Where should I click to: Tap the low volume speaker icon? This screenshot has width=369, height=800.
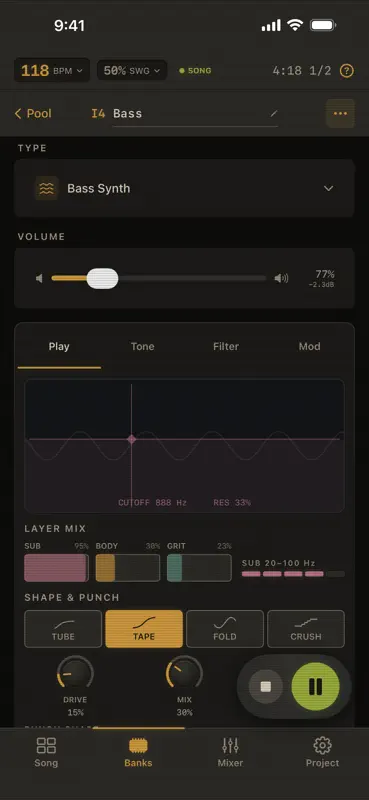click(x=39, y=279)
